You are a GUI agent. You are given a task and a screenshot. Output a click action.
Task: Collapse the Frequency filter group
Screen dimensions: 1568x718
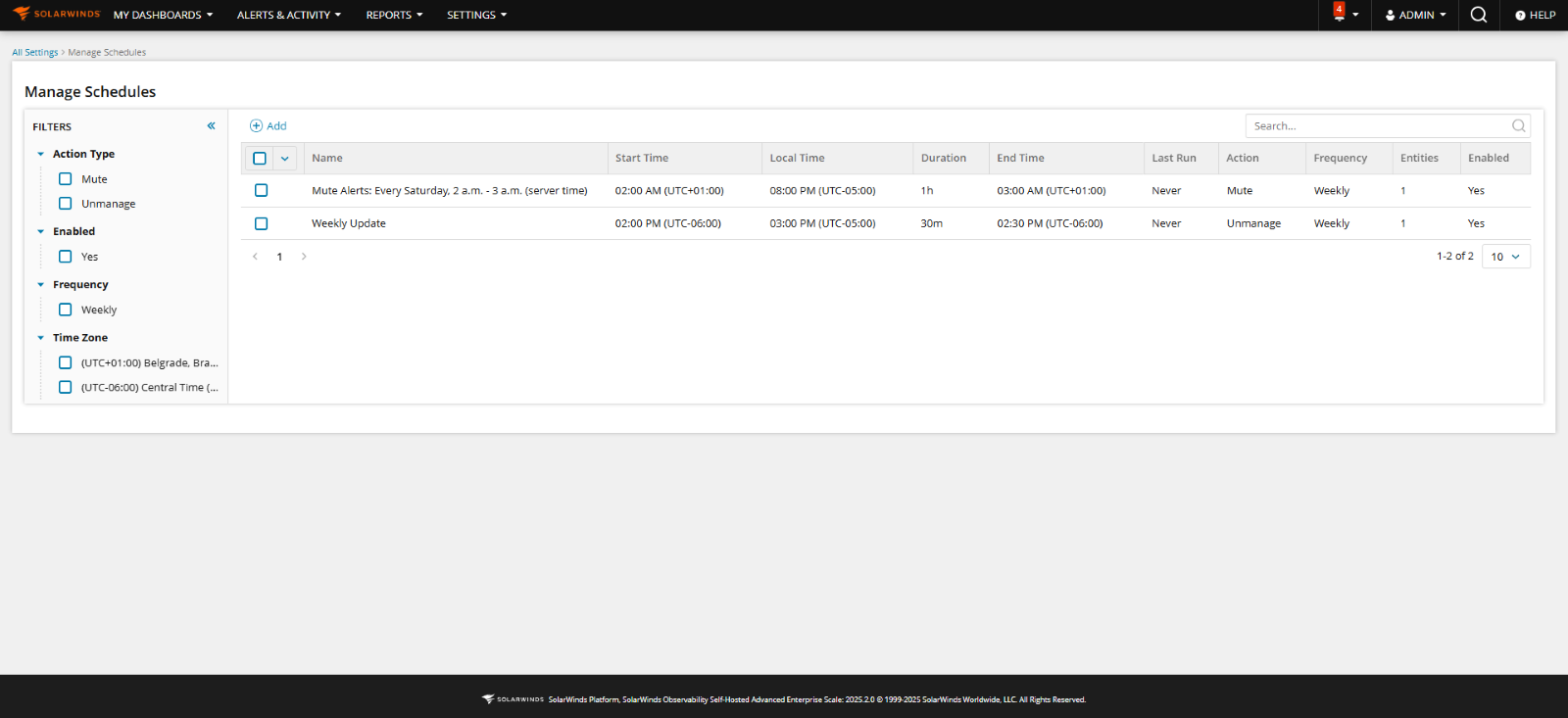40,284
